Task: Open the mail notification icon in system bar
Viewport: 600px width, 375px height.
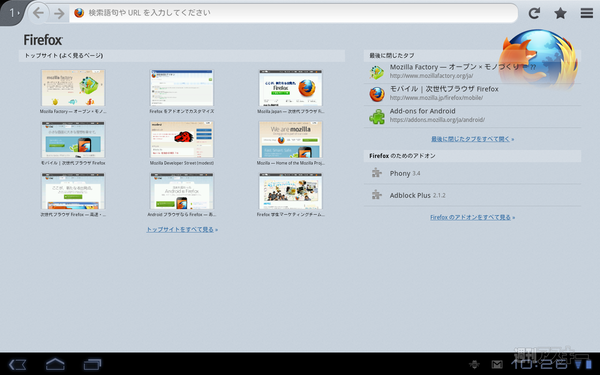Action: [x=497, y=364]
